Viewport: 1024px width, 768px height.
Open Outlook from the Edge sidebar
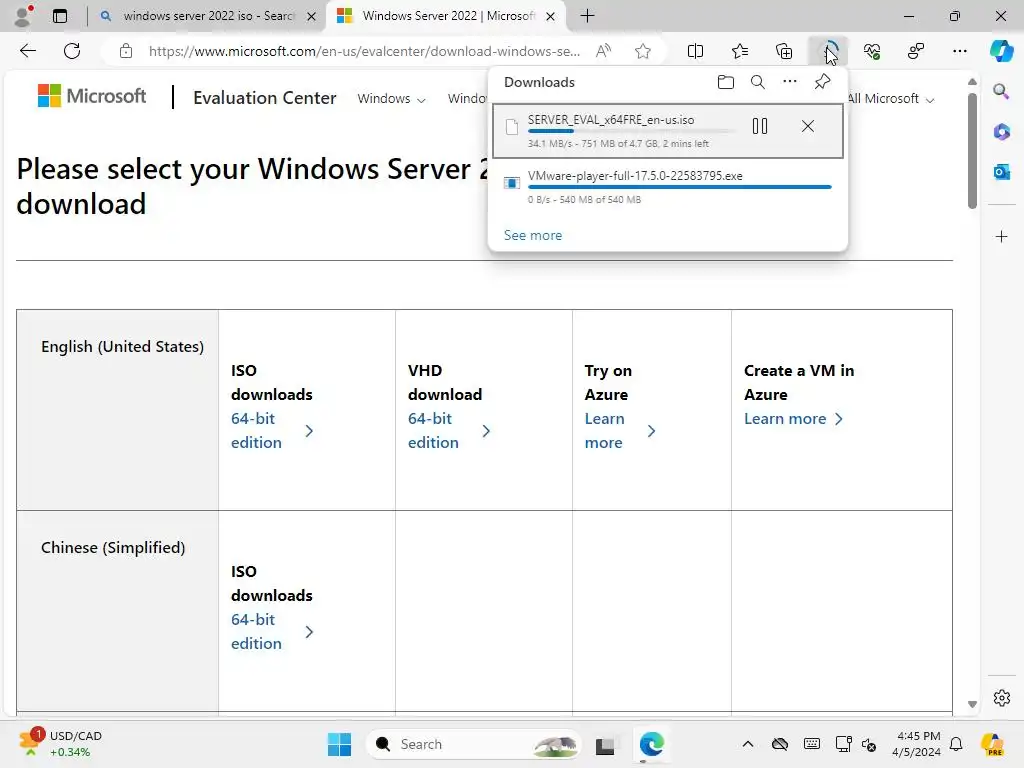point(1001,172)
